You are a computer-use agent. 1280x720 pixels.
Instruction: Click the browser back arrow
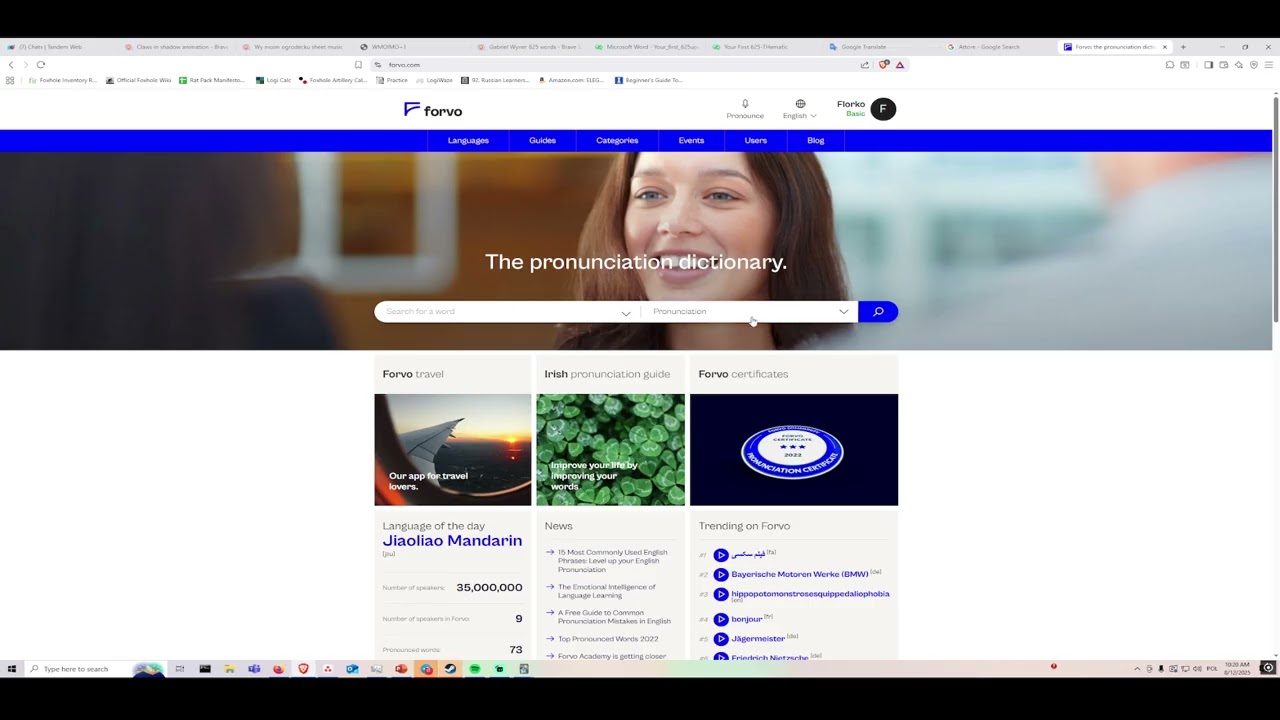click(11, 65)
